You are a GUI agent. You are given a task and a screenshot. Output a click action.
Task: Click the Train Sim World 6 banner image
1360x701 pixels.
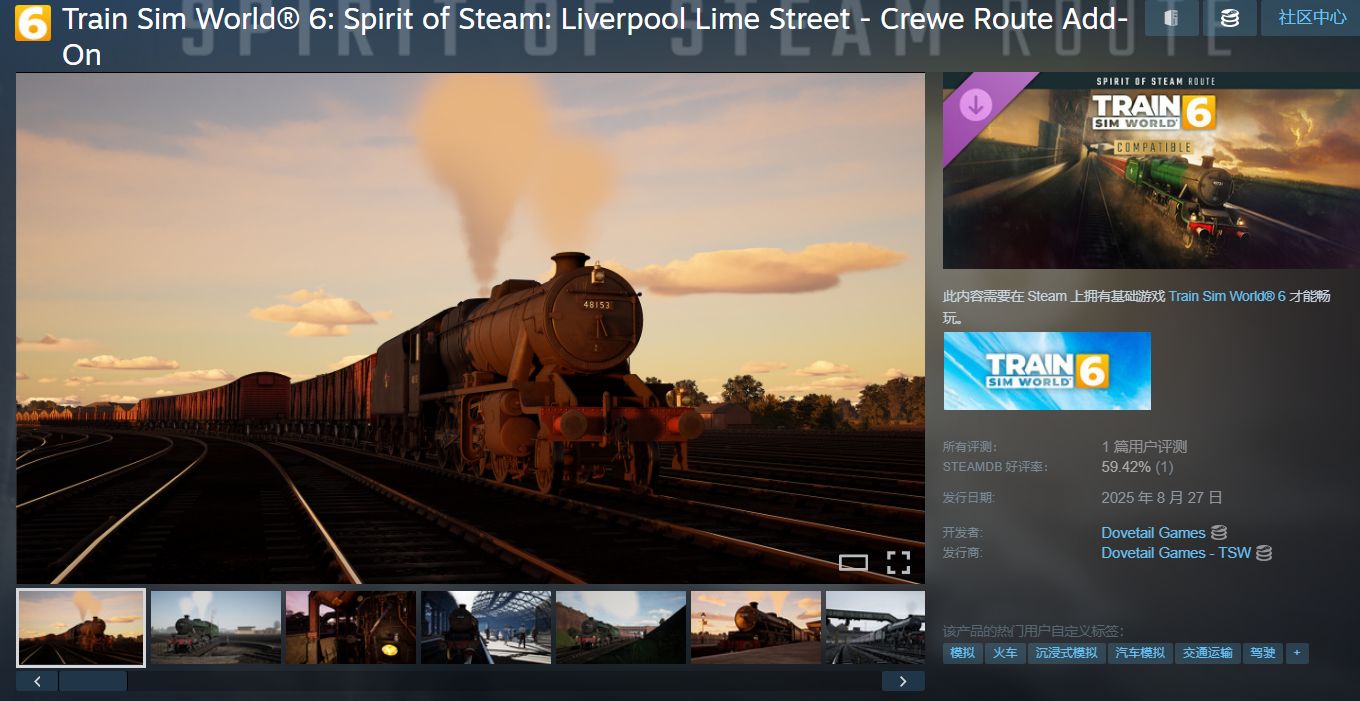coord(1047,371)
